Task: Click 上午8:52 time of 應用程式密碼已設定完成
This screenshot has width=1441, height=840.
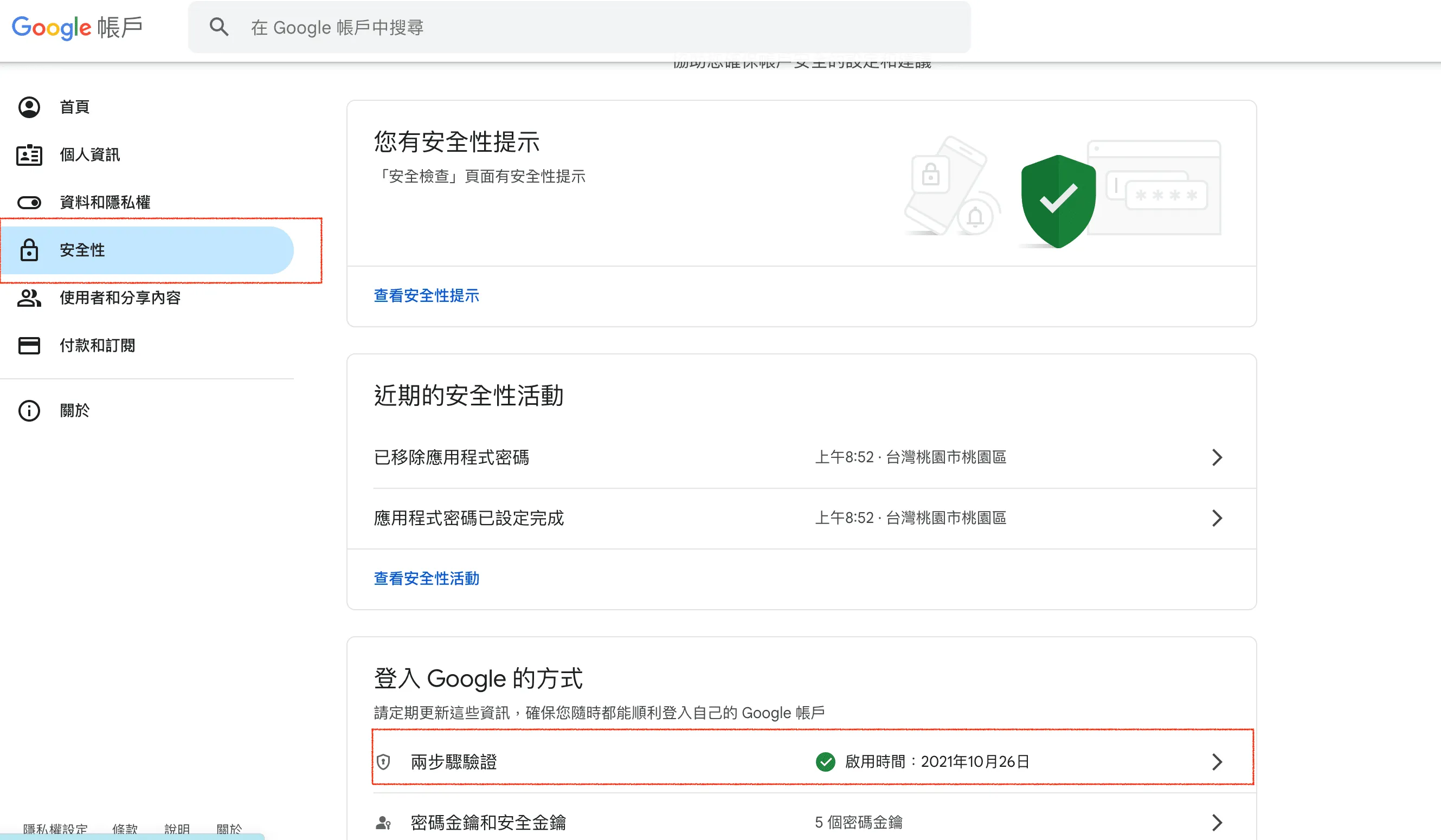Action: pyautogui.click(x=845, y=518)
